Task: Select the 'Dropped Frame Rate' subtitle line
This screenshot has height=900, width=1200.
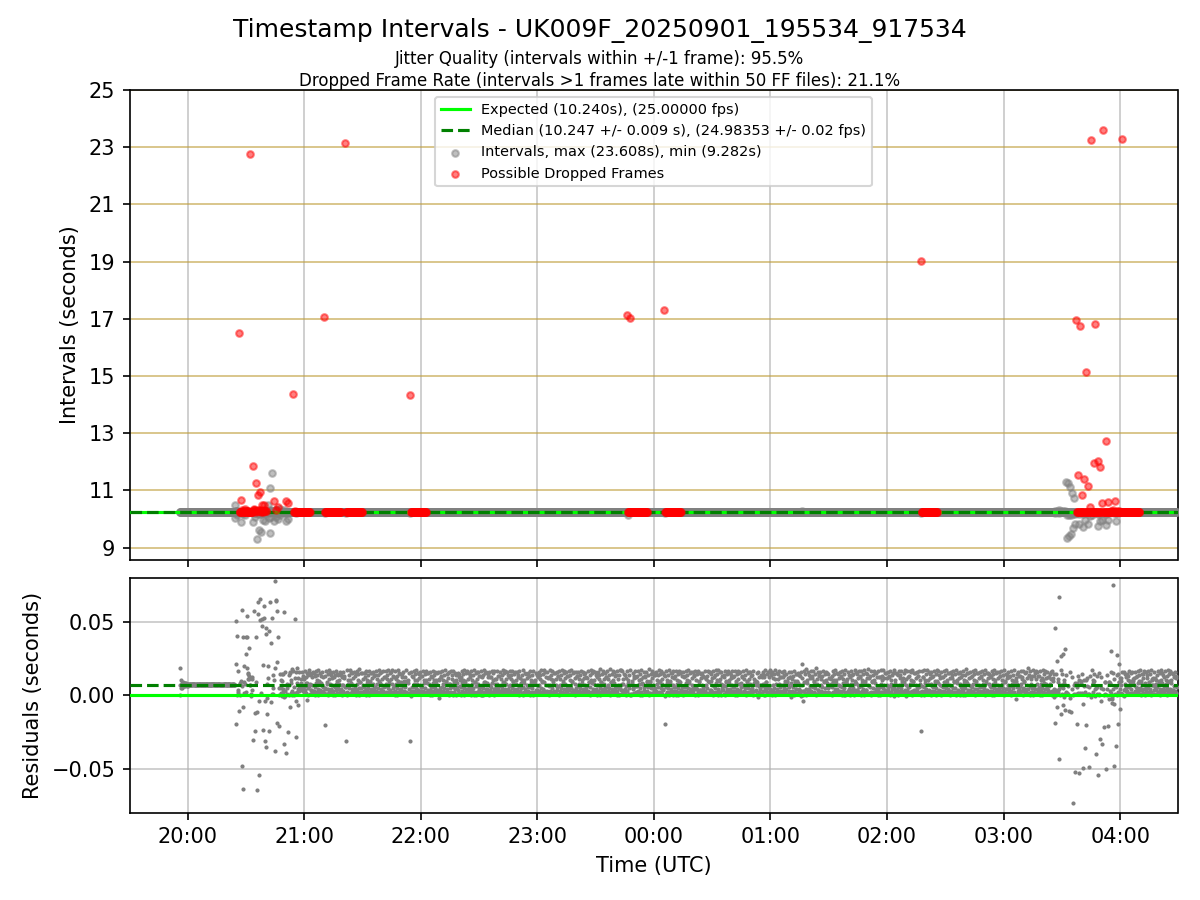Action: click(x=600, y=80)
